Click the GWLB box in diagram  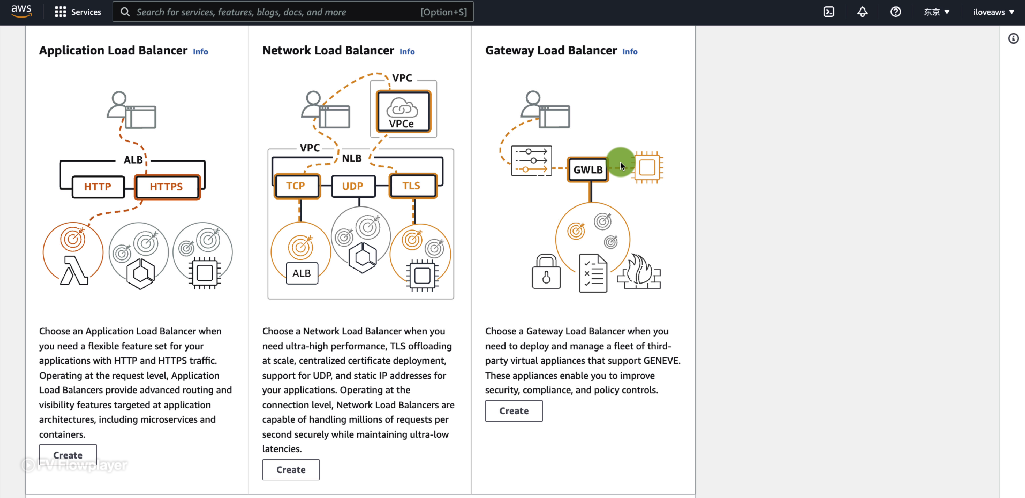588,170
